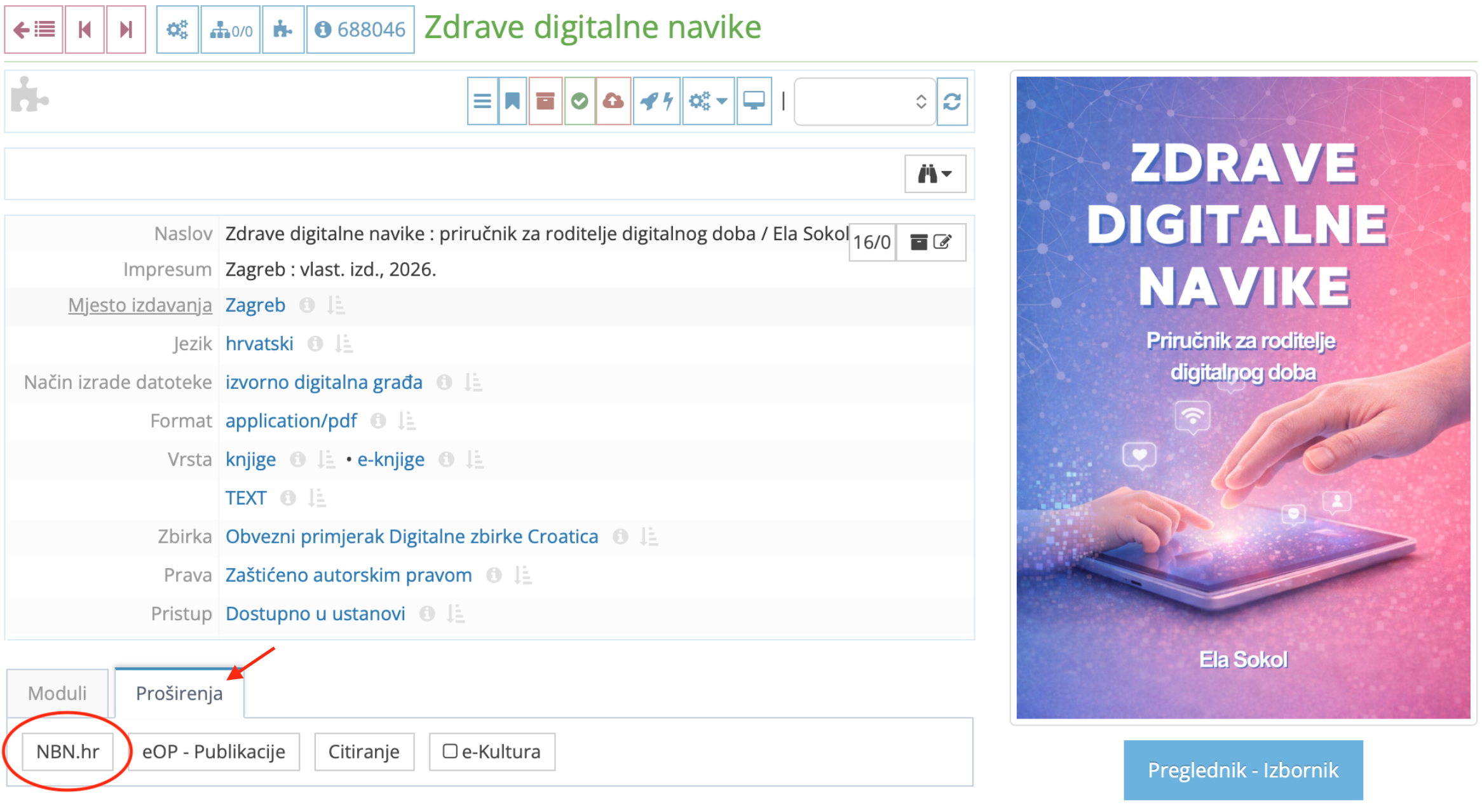Open the NBN.hr extension button

(x=68, y=752)
